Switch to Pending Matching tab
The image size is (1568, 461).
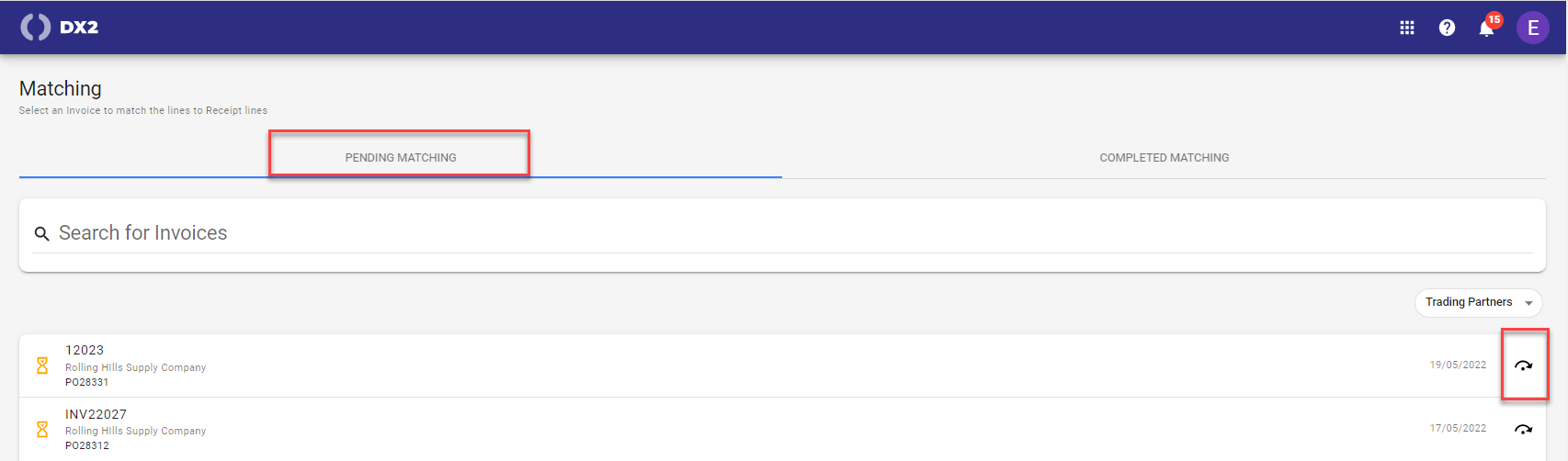pyautogui.click(x=401, y=157)
